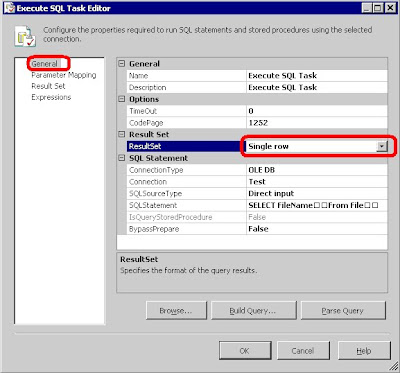
Task: Collapse the SQL Statement property group
Action: tap(122, 158)
